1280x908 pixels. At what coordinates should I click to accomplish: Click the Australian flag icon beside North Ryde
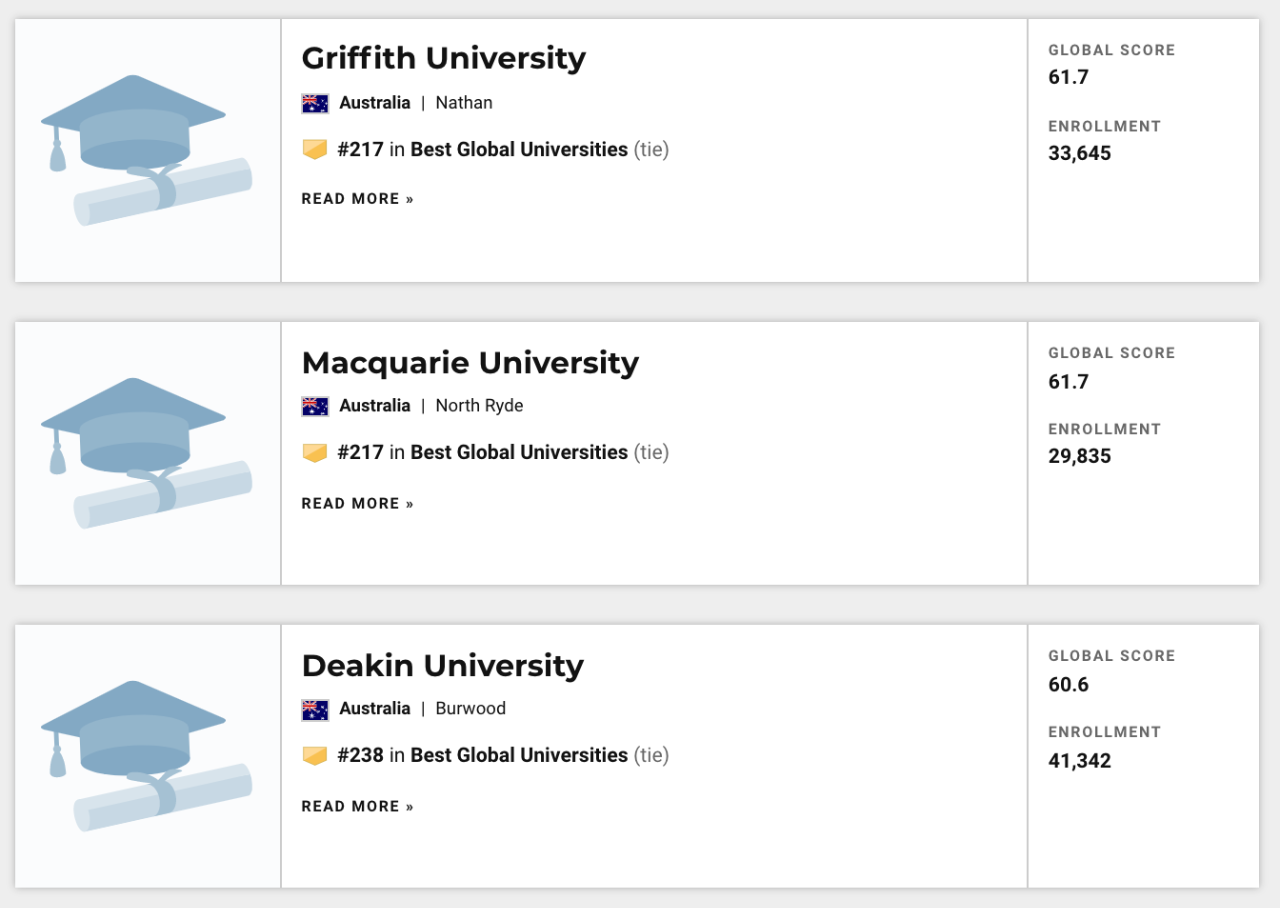(x=315, y=406)
